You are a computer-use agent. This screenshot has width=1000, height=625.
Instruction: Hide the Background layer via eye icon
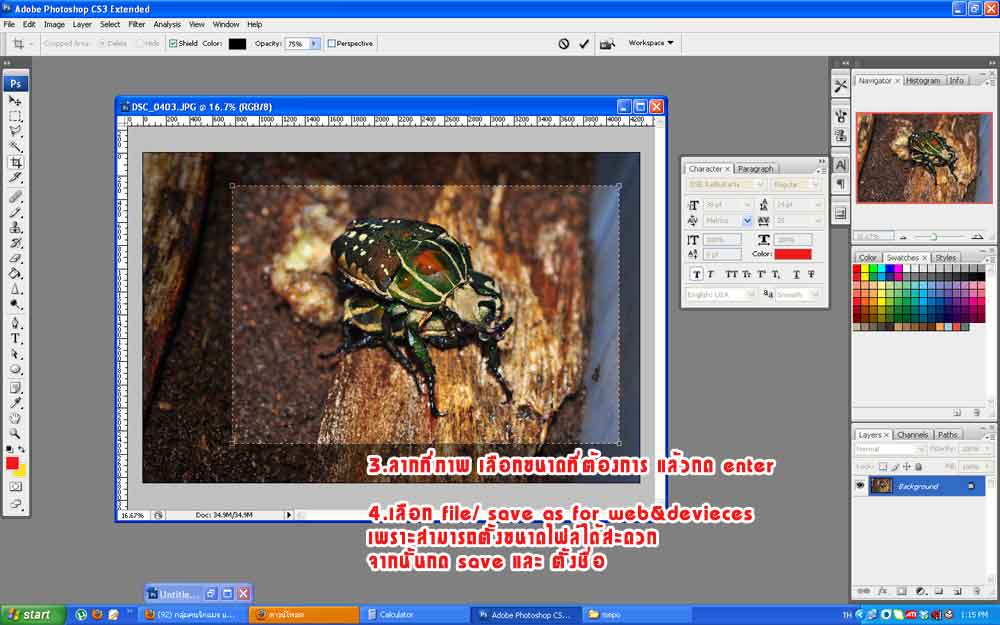[860, 486]
